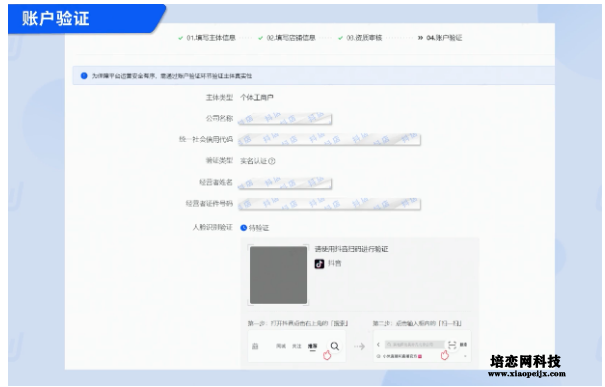Image resolution: width=605 pixels, height=387 pixels.
Task: Click the 经营者姓名 field
Action: [285, 183]
